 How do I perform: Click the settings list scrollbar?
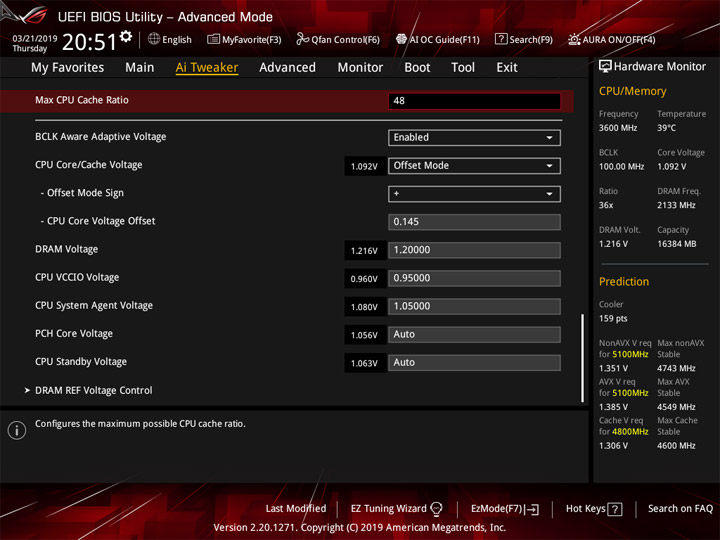[582, 358]
